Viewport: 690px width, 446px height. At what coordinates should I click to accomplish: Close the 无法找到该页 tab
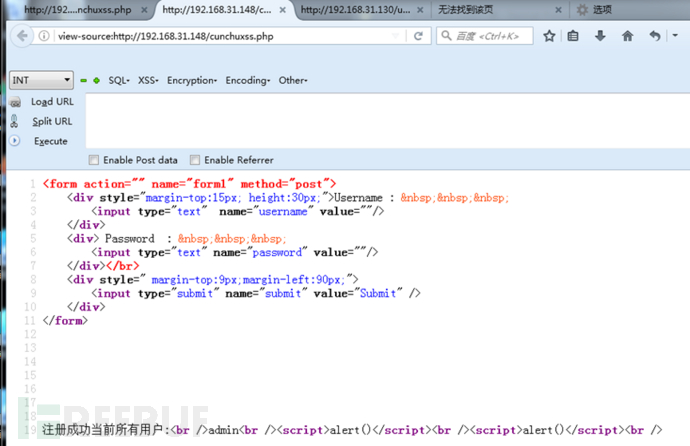pyautogui.click(x=558, y=10)
